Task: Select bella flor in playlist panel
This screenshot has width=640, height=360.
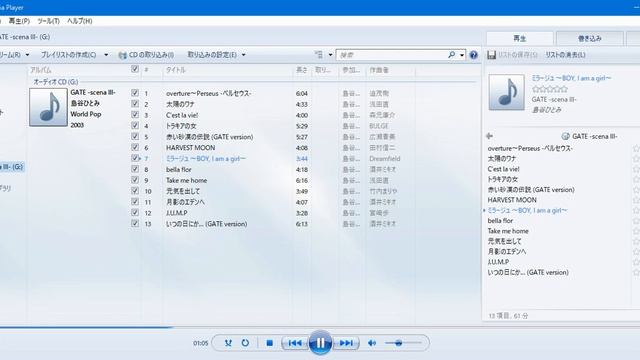Action: click(500, 221)
